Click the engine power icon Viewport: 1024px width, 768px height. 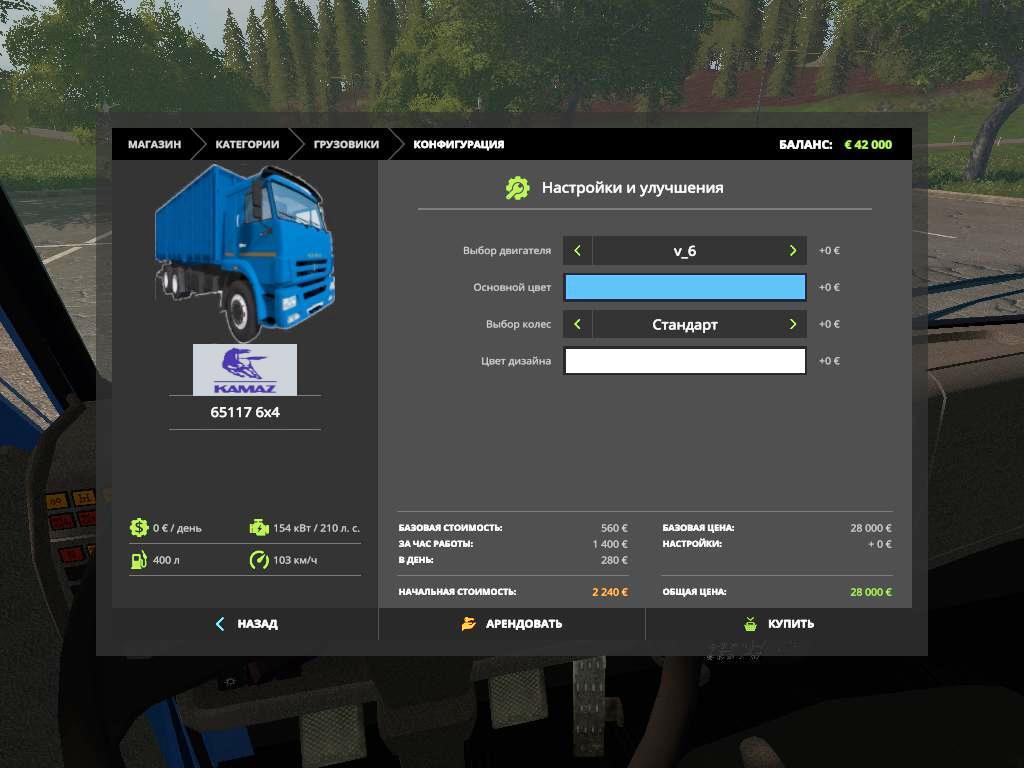click(259, 528)
